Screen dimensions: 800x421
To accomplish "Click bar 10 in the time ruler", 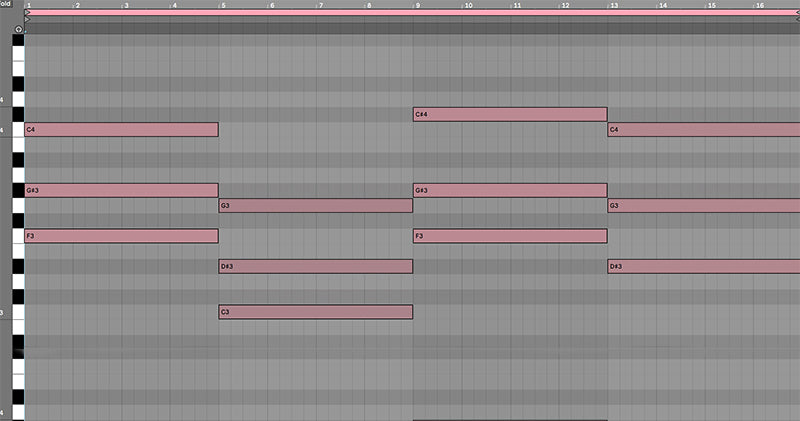I will click(468, 5).
